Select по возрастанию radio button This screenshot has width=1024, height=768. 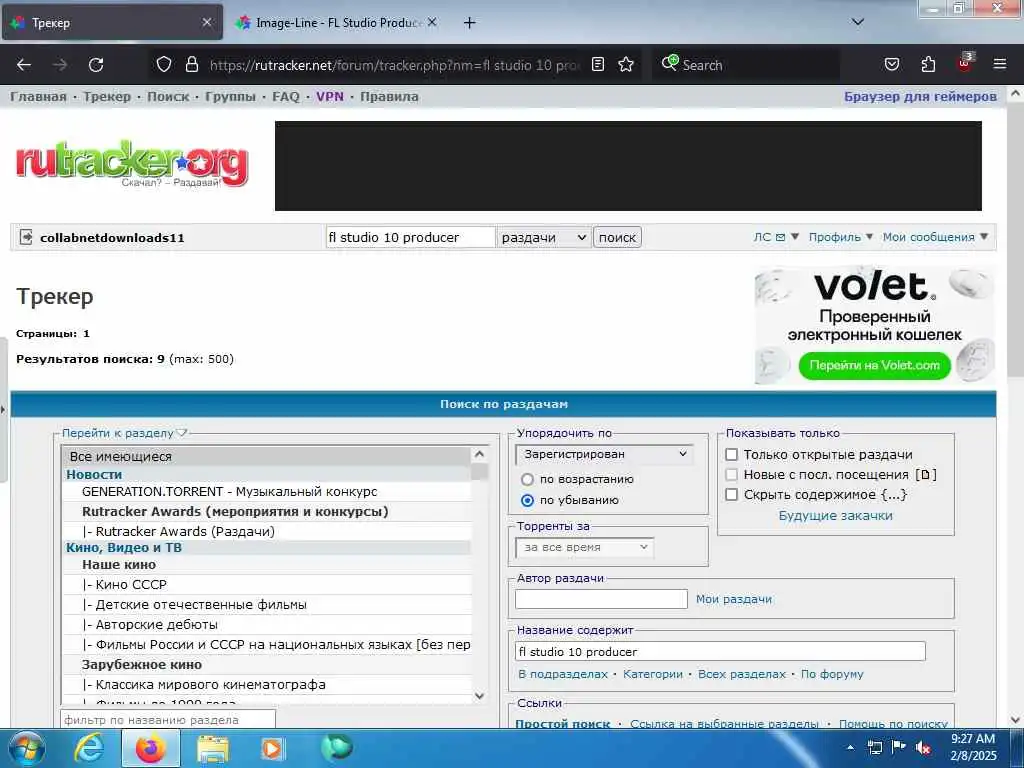click(528, 479)
